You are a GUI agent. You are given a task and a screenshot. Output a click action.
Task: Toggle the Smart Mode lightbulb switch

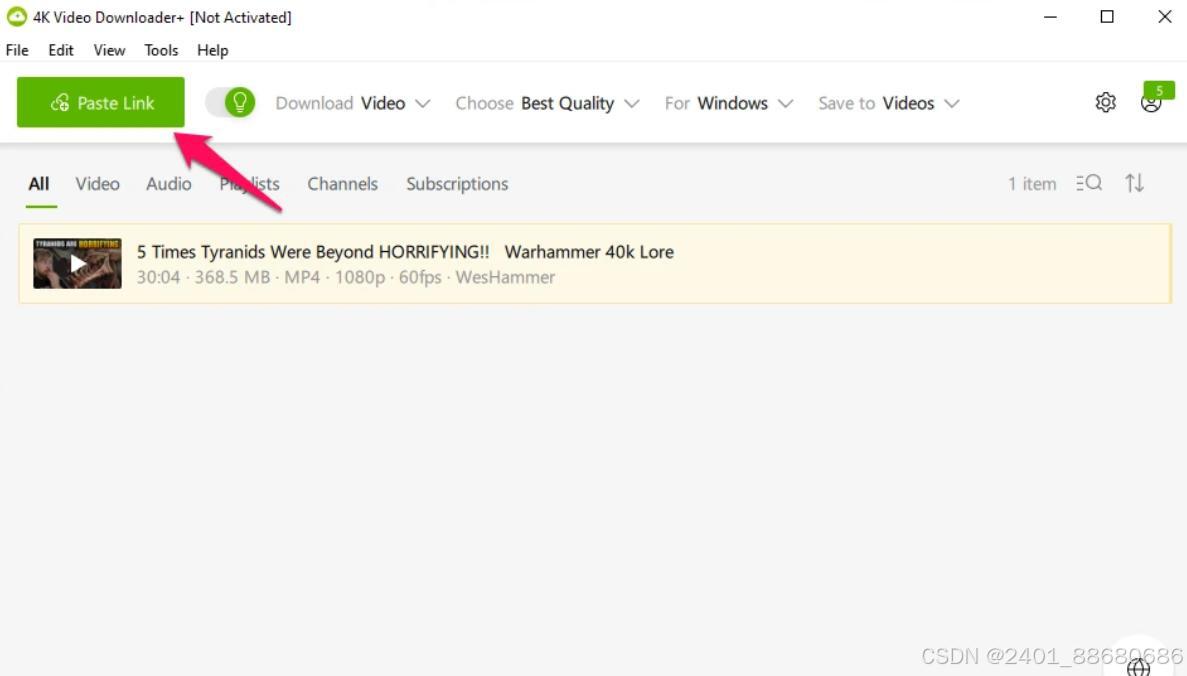click(230, 102)
